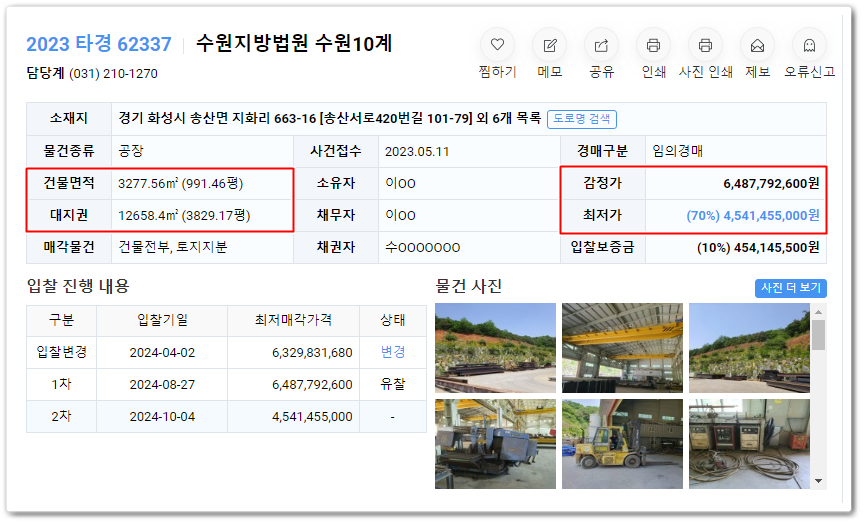Open the 변경 status link
Image resolution: width=864 pixels, height=524 pixels.
click(x=393, y=352)
